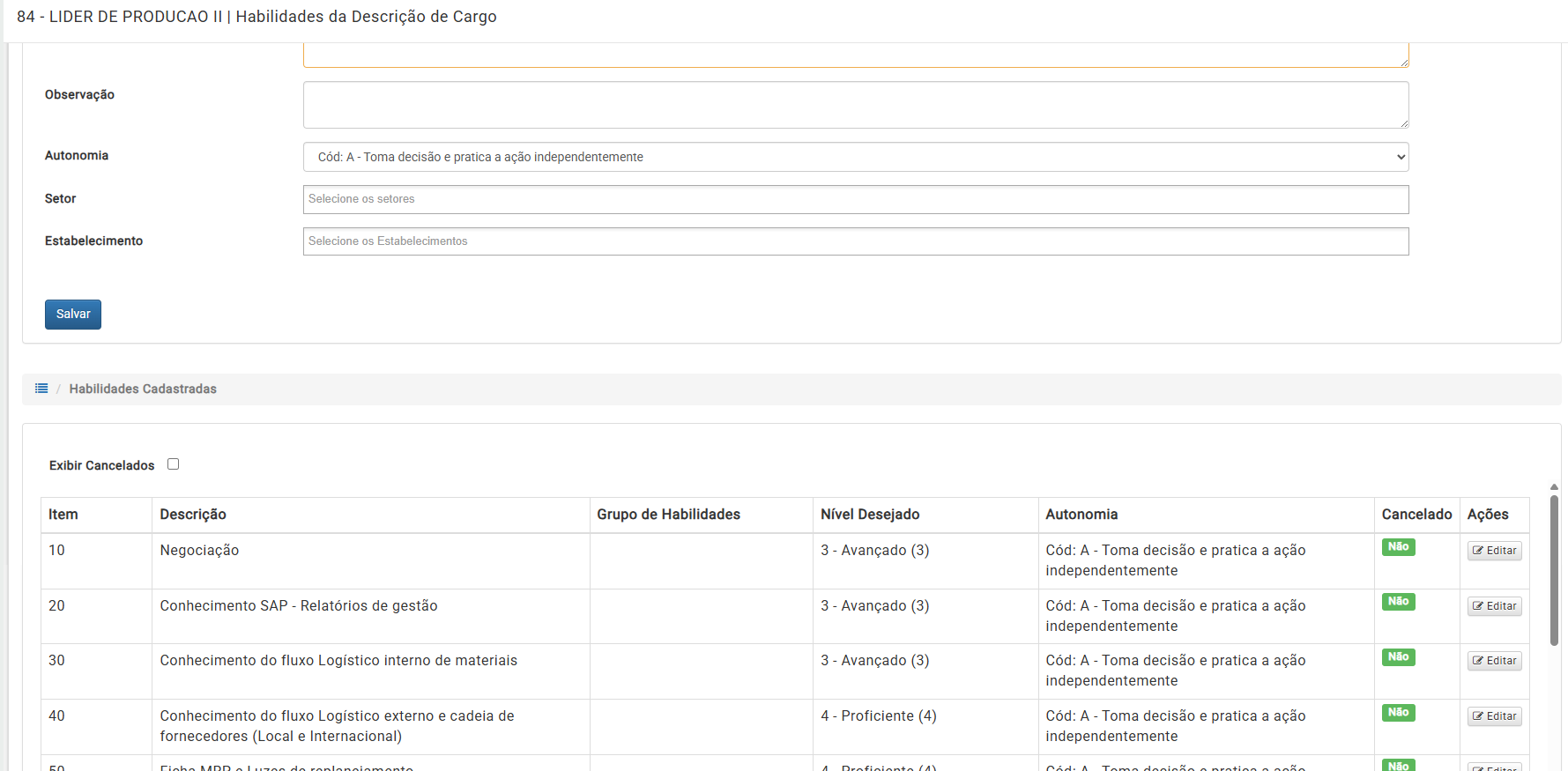Viewport: 1568px width, 771px height.
Task: Click the Habilidades Cadastradas breadcrumb text
Action: coord(143,389)
